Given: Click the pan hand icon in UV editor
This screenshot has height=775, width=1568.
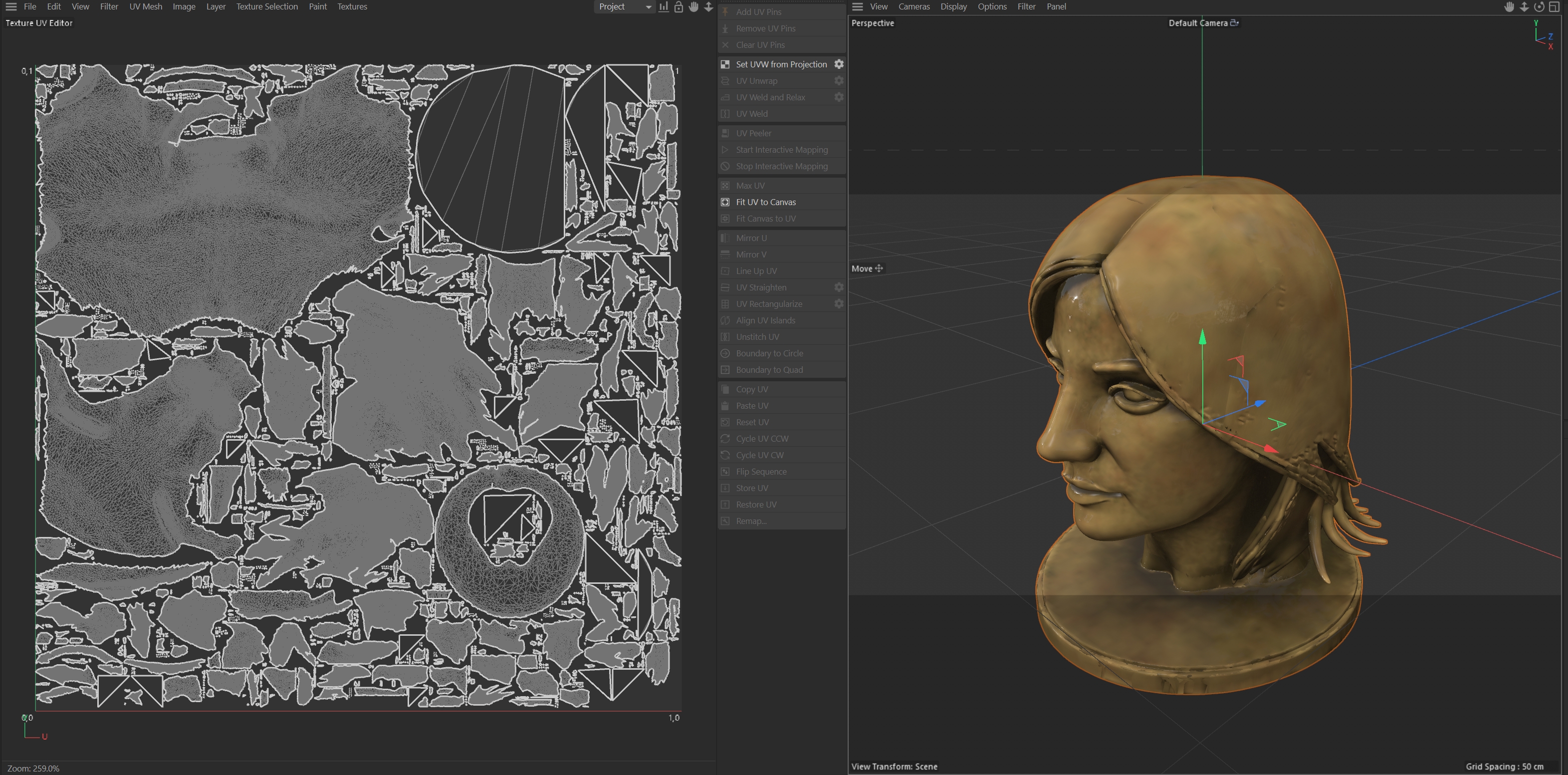Looking at the screenshot, I should (x=693, y=6).
